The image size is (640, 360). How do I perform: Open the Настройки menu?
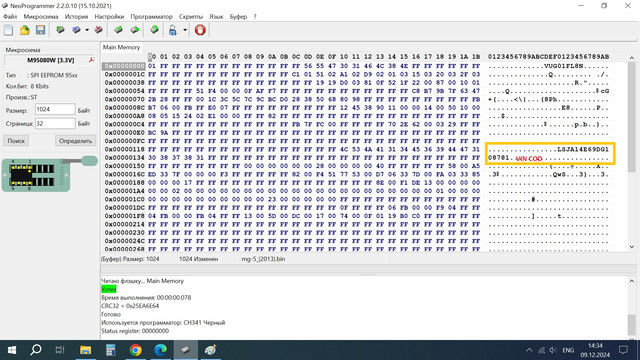pyautogui.click(x=109, y=17)
